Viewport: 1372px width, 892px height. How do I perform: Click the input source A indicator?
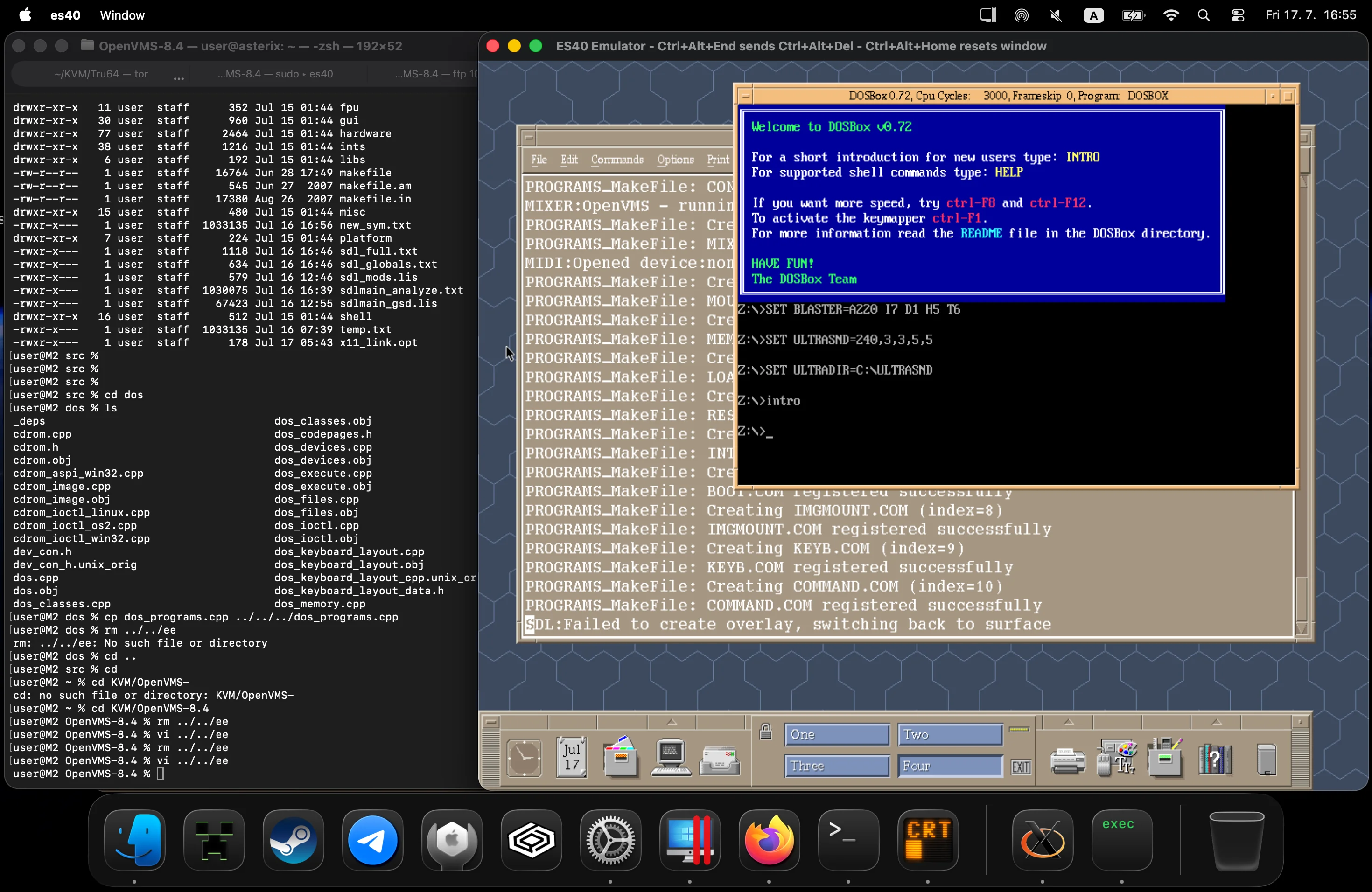(1093, 15)
